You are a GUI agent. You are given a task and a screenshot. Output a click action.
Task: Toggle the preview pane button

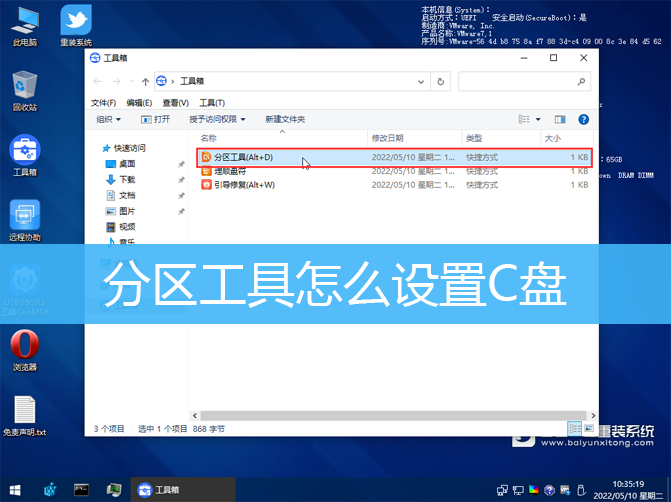(x=560, y=119)
